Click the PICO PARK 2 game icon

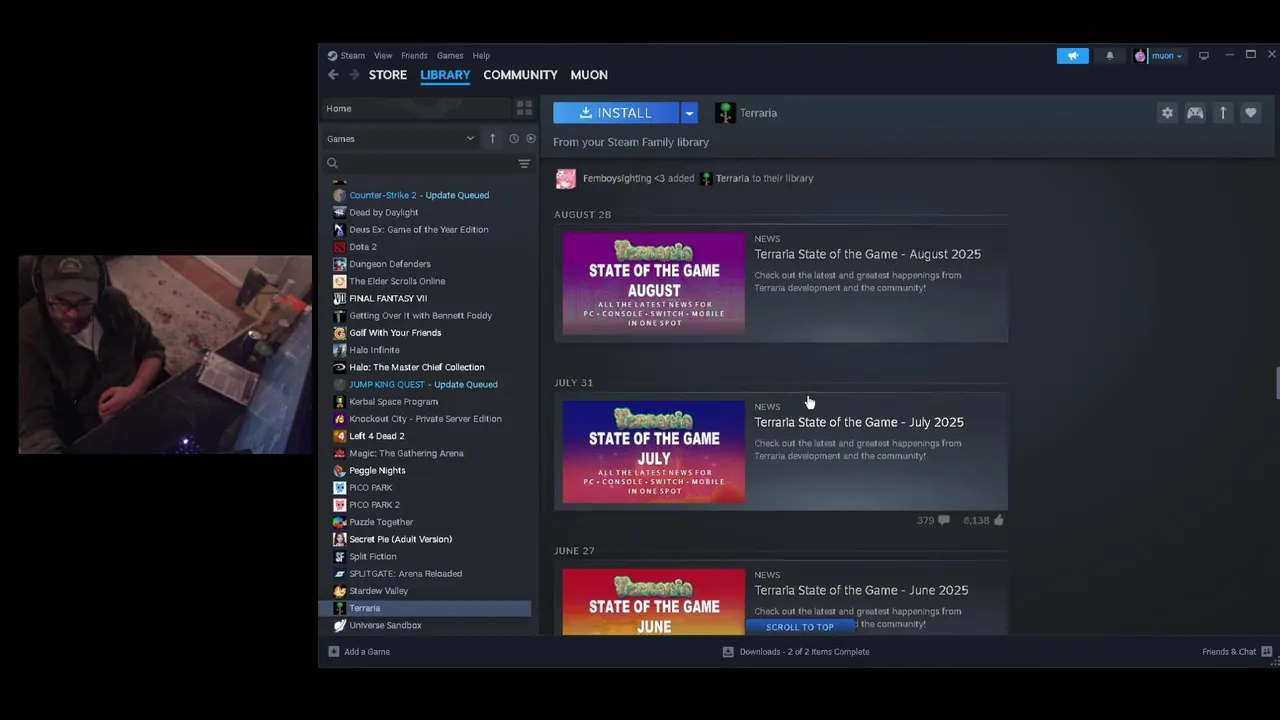coord(340,505)
